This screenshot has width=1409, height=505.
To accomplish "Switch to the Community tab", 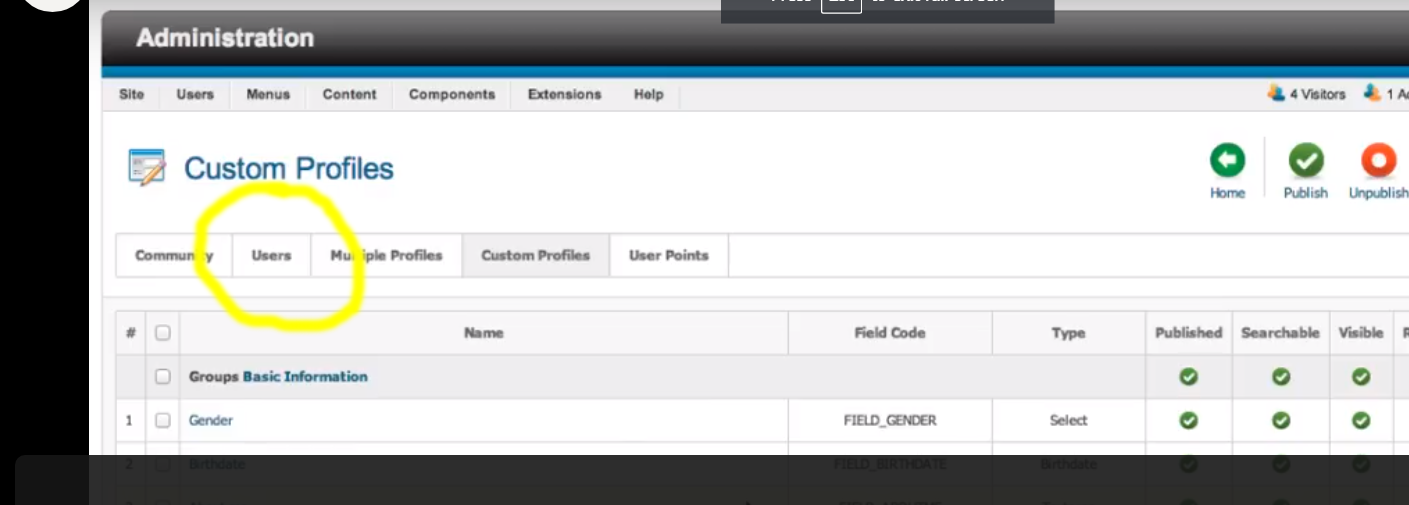I will [x=174, y=255].
